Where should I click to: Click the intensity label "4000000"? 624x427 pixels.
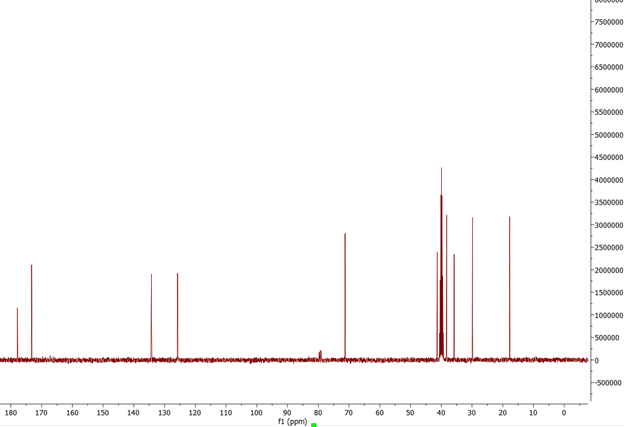click(x=609, y=180)
